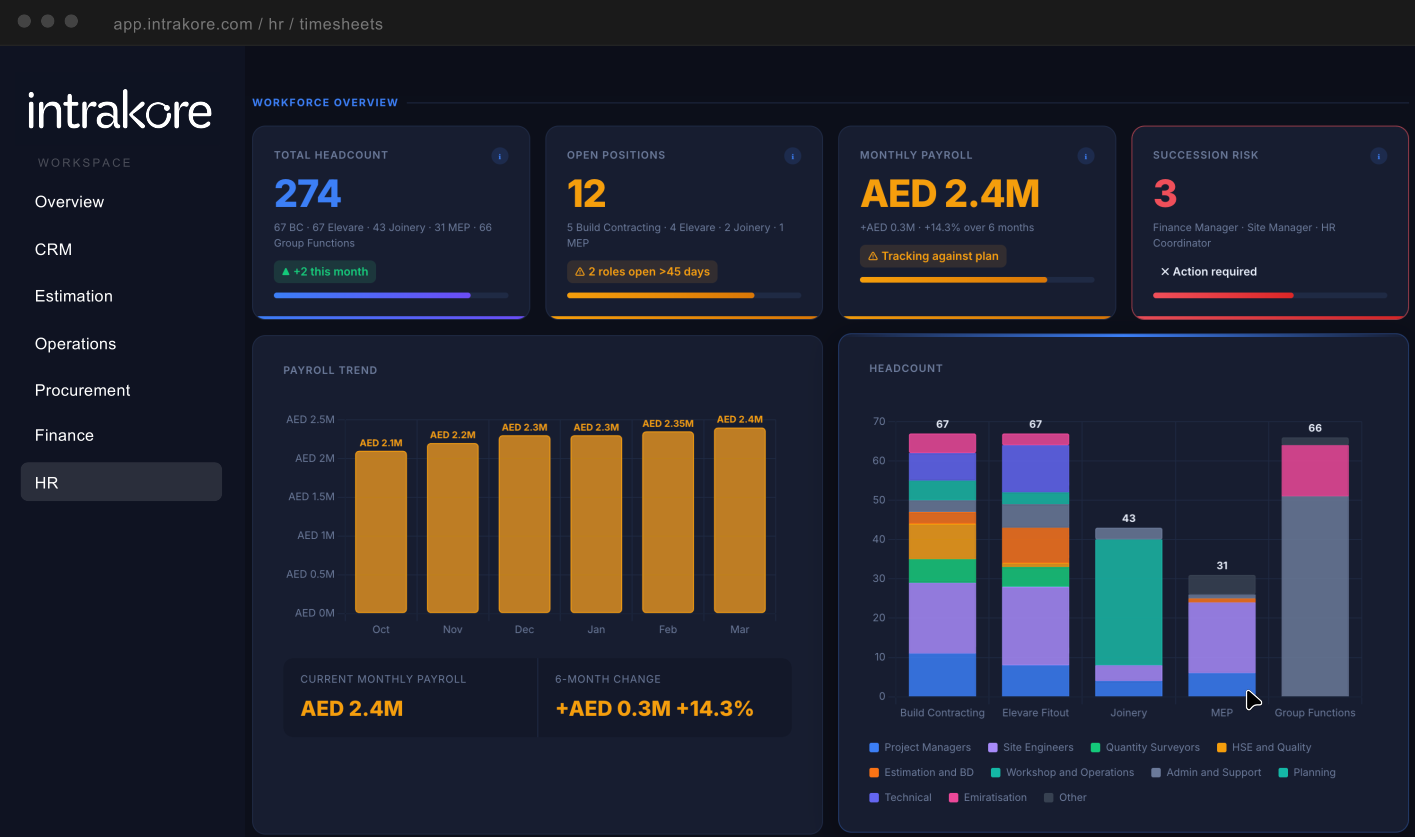Click Total Headcount progress bar

(391, 295)
